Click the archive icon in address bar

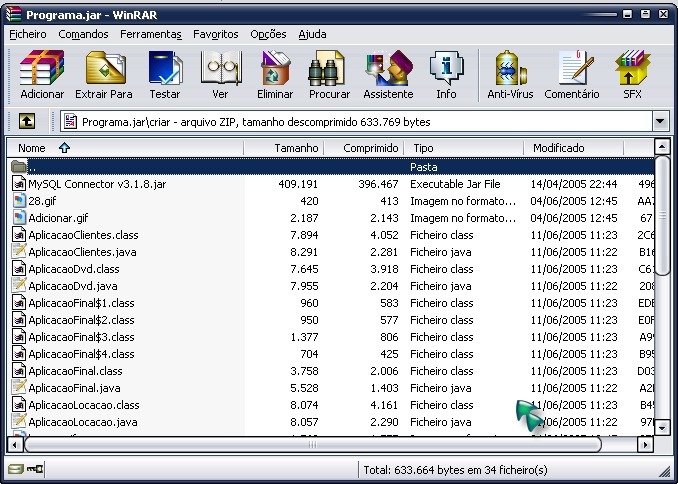pos(70,122)
